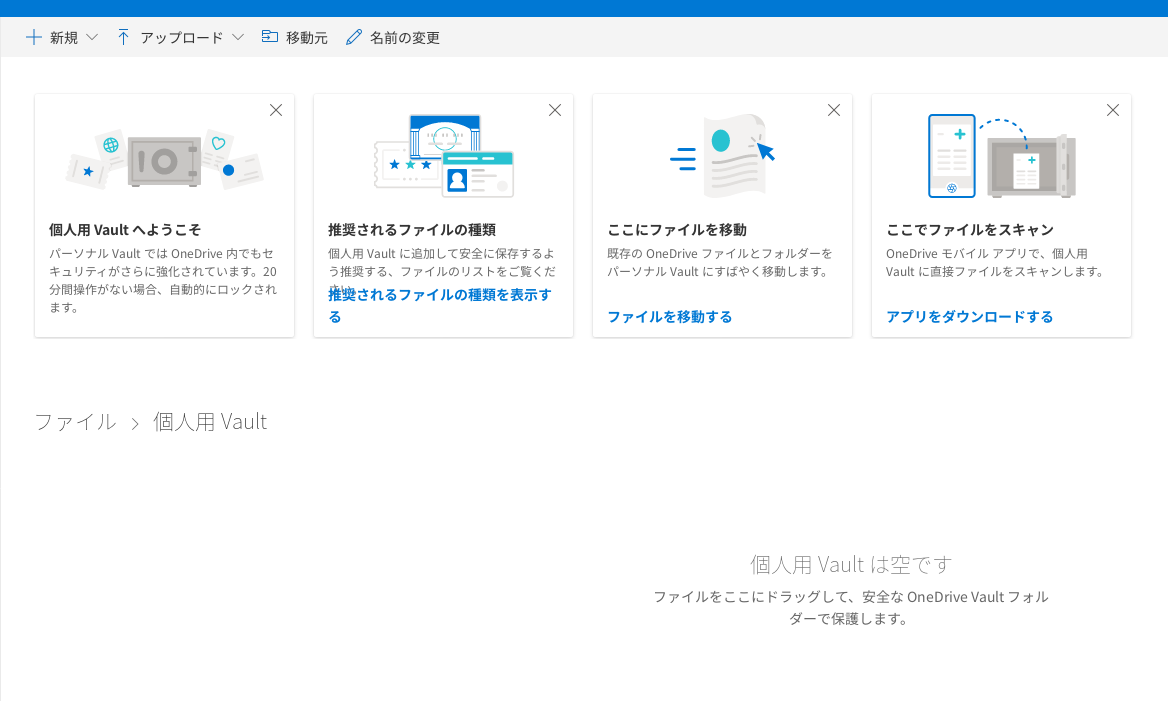The width and height of the screenshot is (1168, 701).
Task: Open the アップロード menu
Action: coord(181,37)
